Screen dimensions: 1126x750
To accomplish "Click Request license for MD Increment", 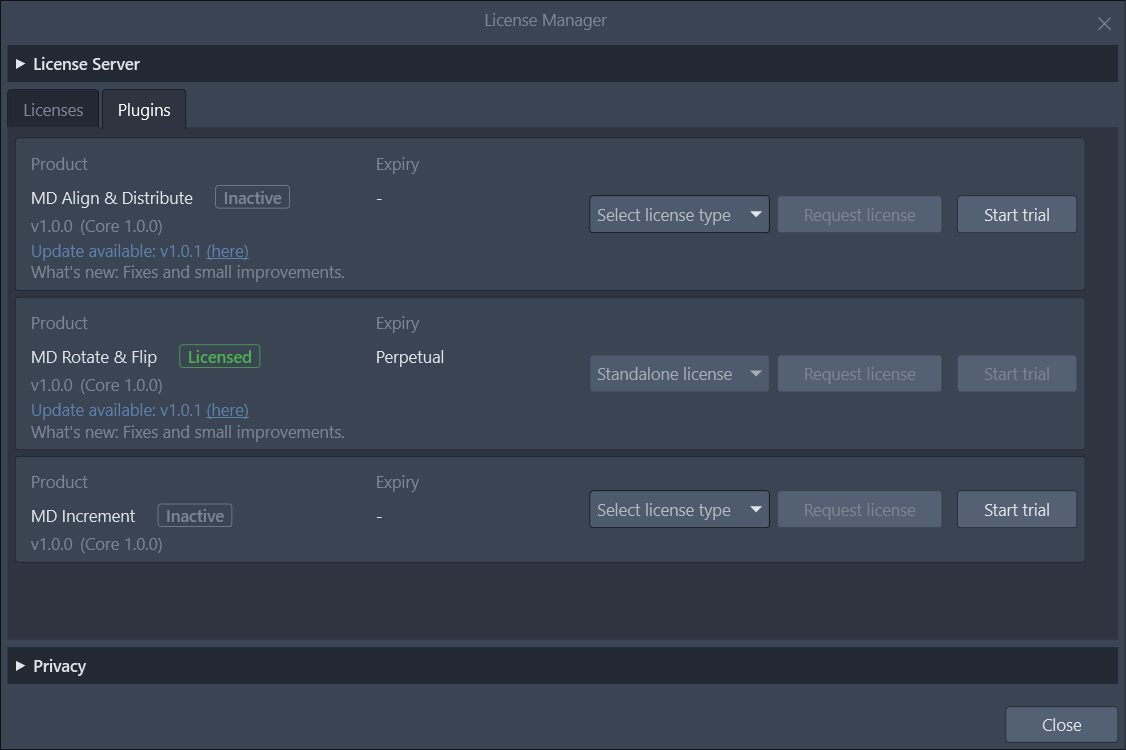I will coord(860,510).
